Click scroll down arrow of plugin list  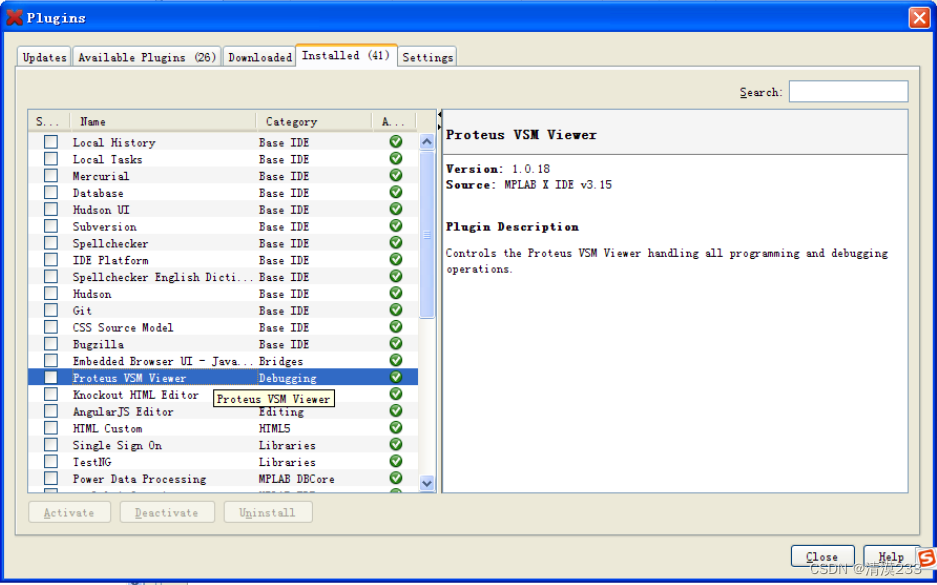point(427,483)
